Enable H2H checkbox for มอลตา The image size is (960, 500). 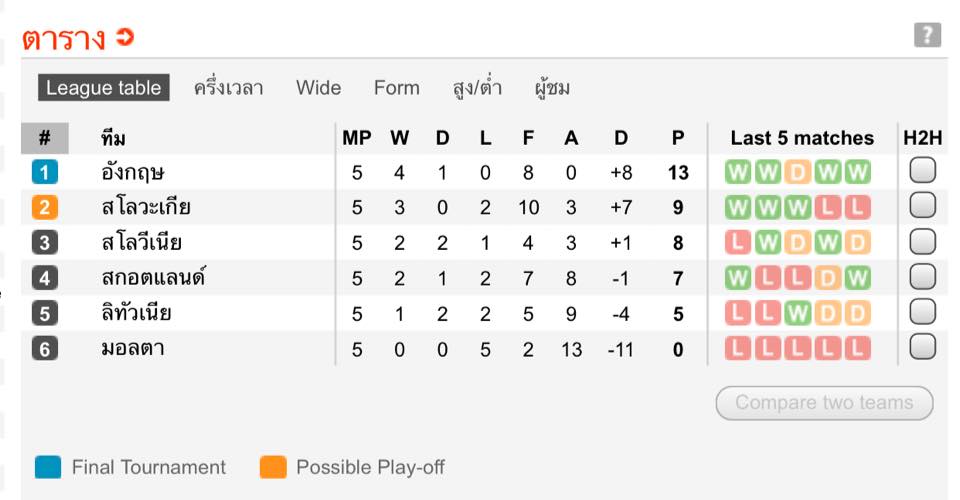[x=922, y=347]
